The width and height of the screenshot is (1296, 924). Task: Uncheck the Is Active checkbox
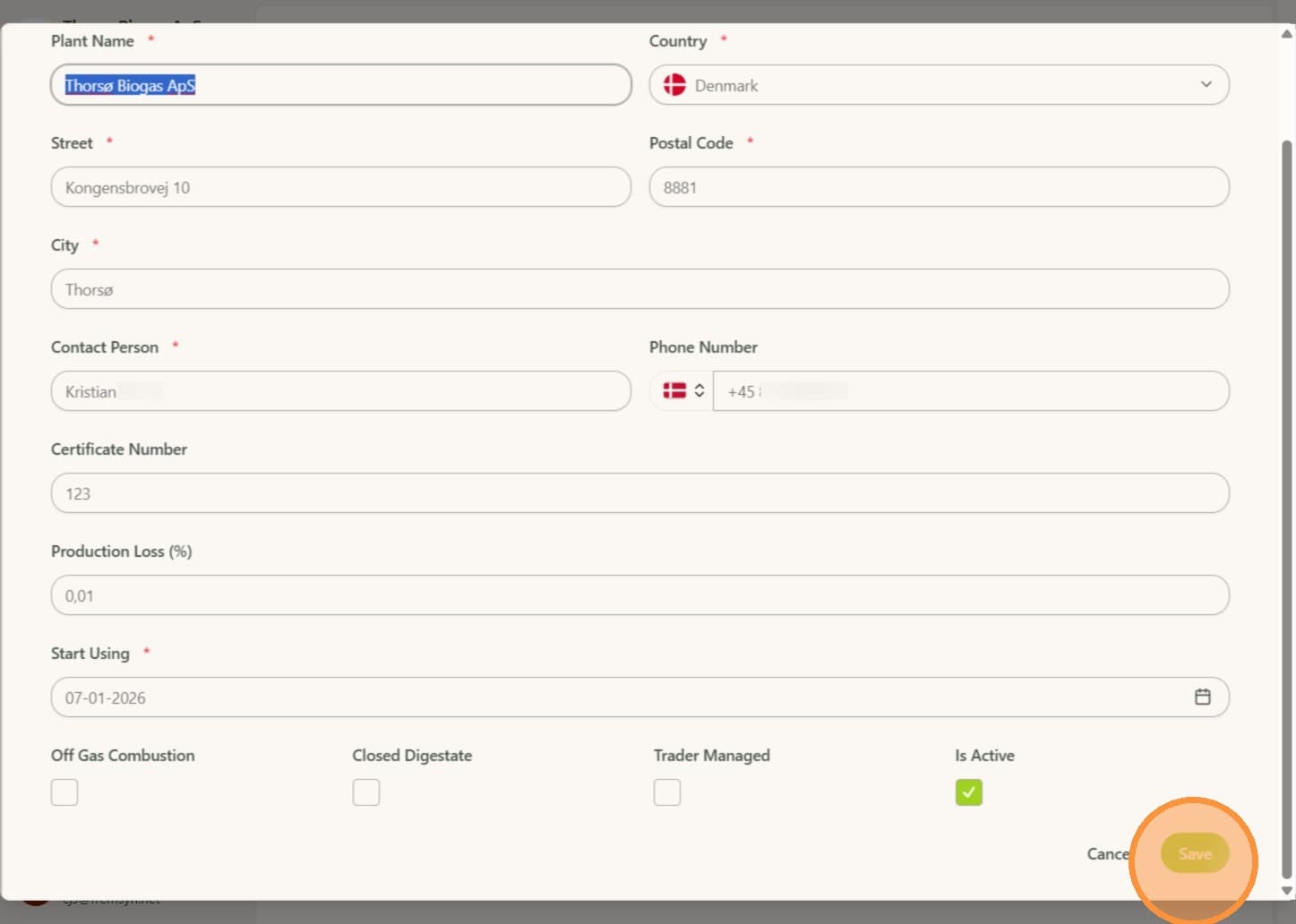coord(968,791)
